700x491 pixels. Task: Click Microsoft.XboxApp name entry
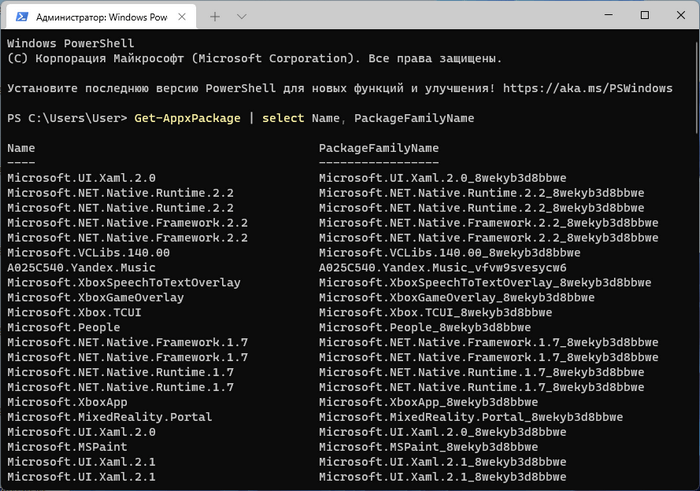pos(67,402)
